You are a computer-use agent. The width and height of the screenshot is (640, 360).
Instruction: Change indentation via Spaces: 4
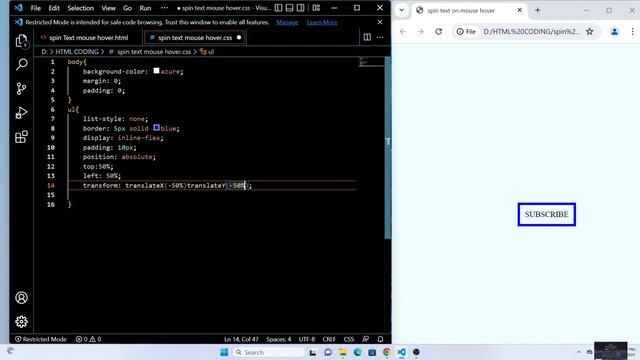click(279, 339)
